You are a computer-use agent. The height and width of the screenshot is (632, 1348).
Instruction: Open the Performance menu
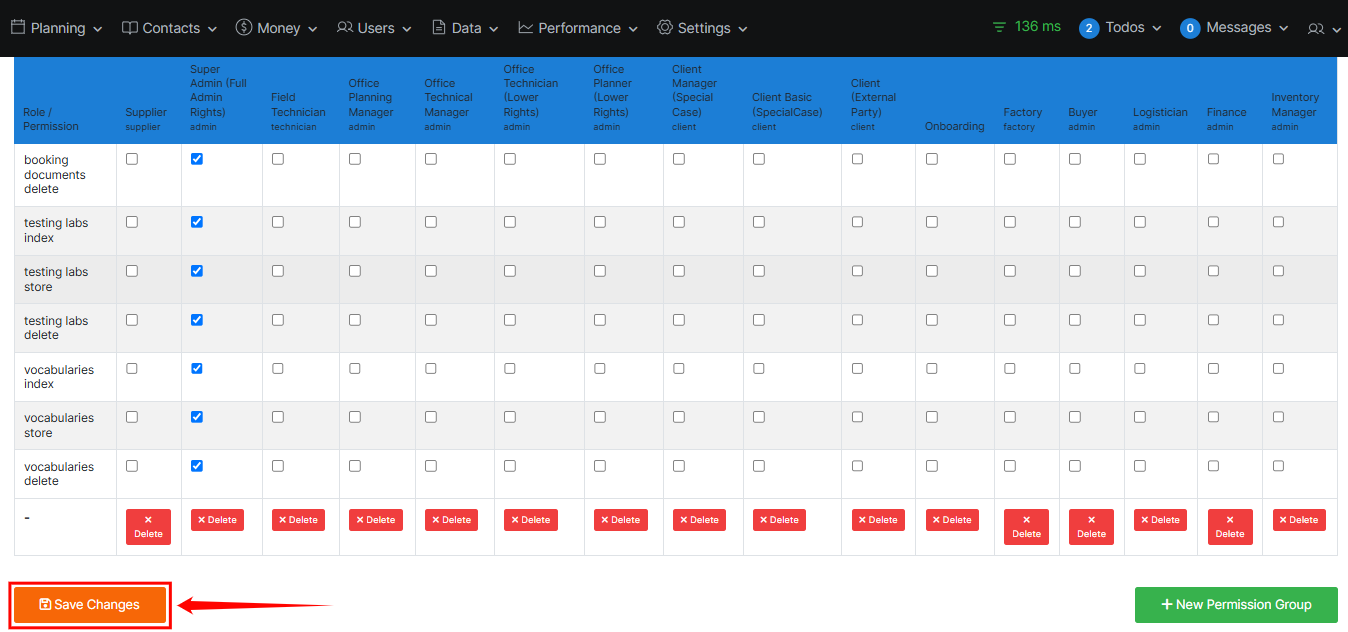point(579,28)
